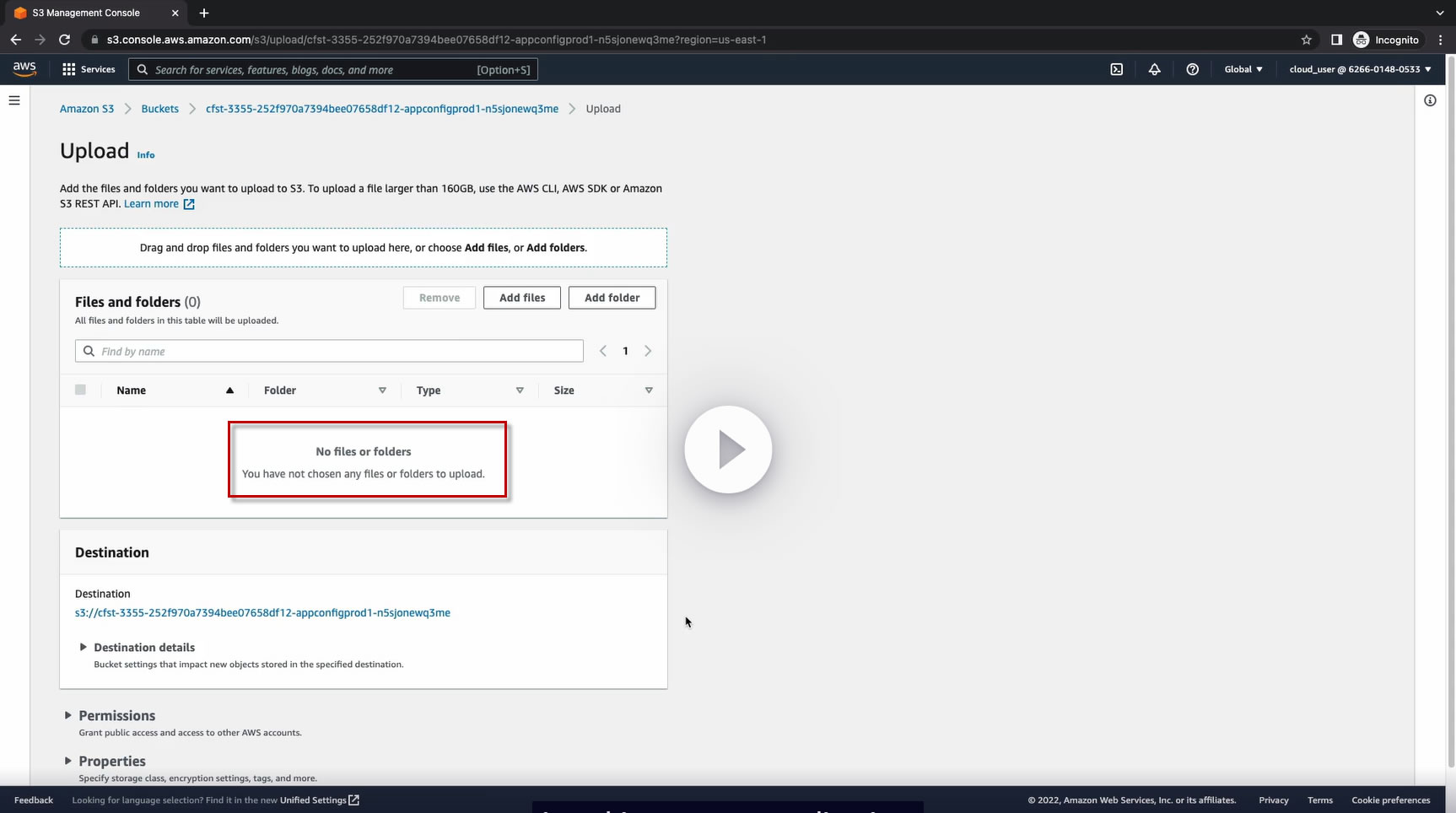Go to previous page of files table
The image size is (1456, 813).
click(603, 351)
